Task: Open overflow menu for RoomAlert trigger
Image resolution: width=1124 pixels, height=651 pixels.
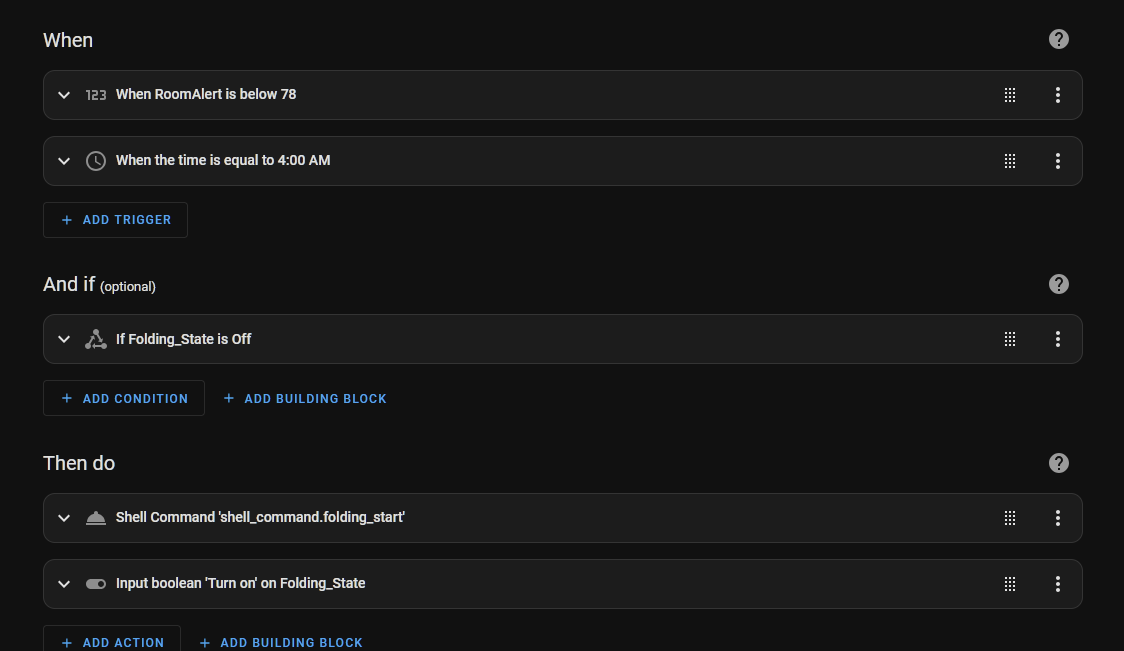Action: tap(1057, 95)
